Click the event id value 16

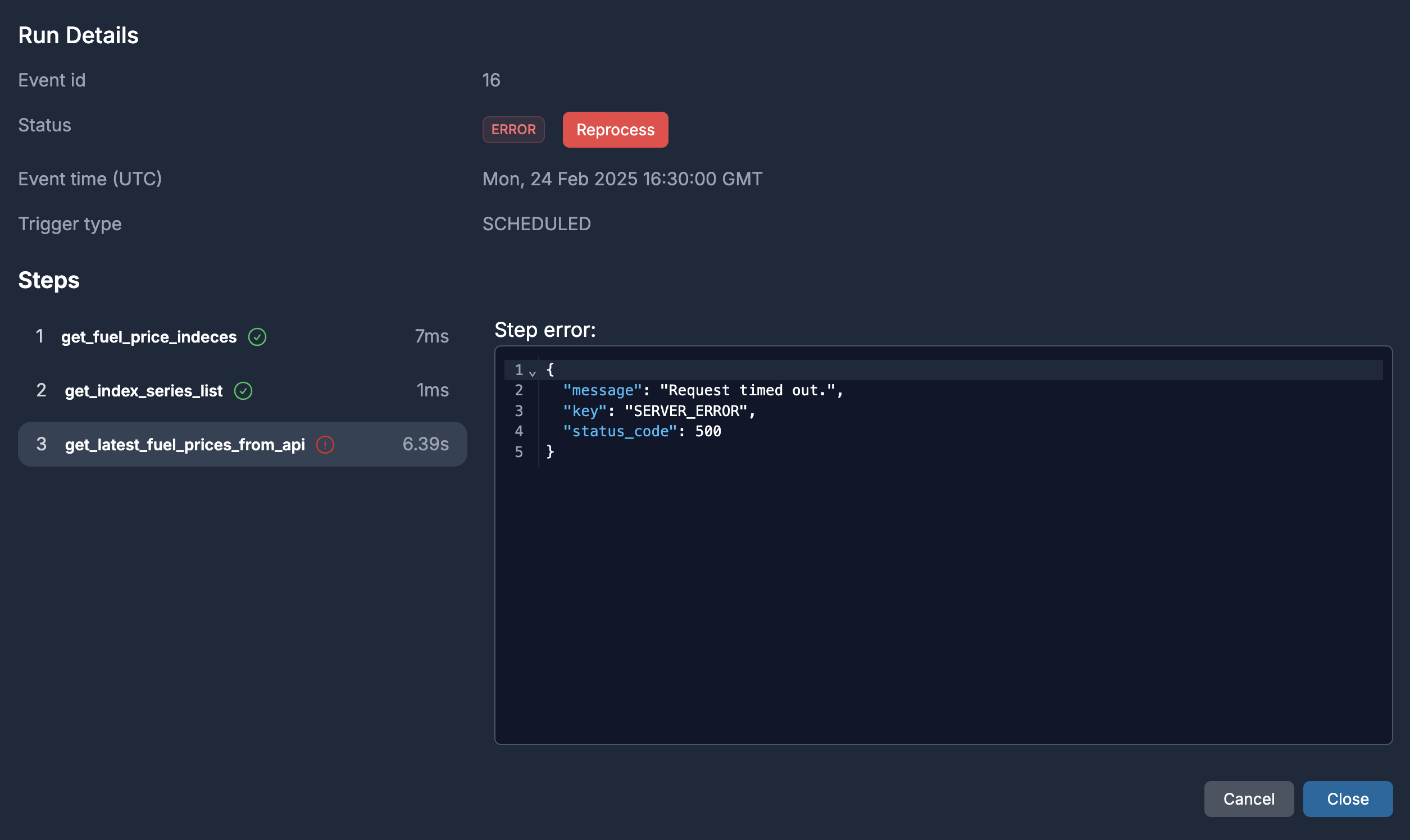coord(490,80)
